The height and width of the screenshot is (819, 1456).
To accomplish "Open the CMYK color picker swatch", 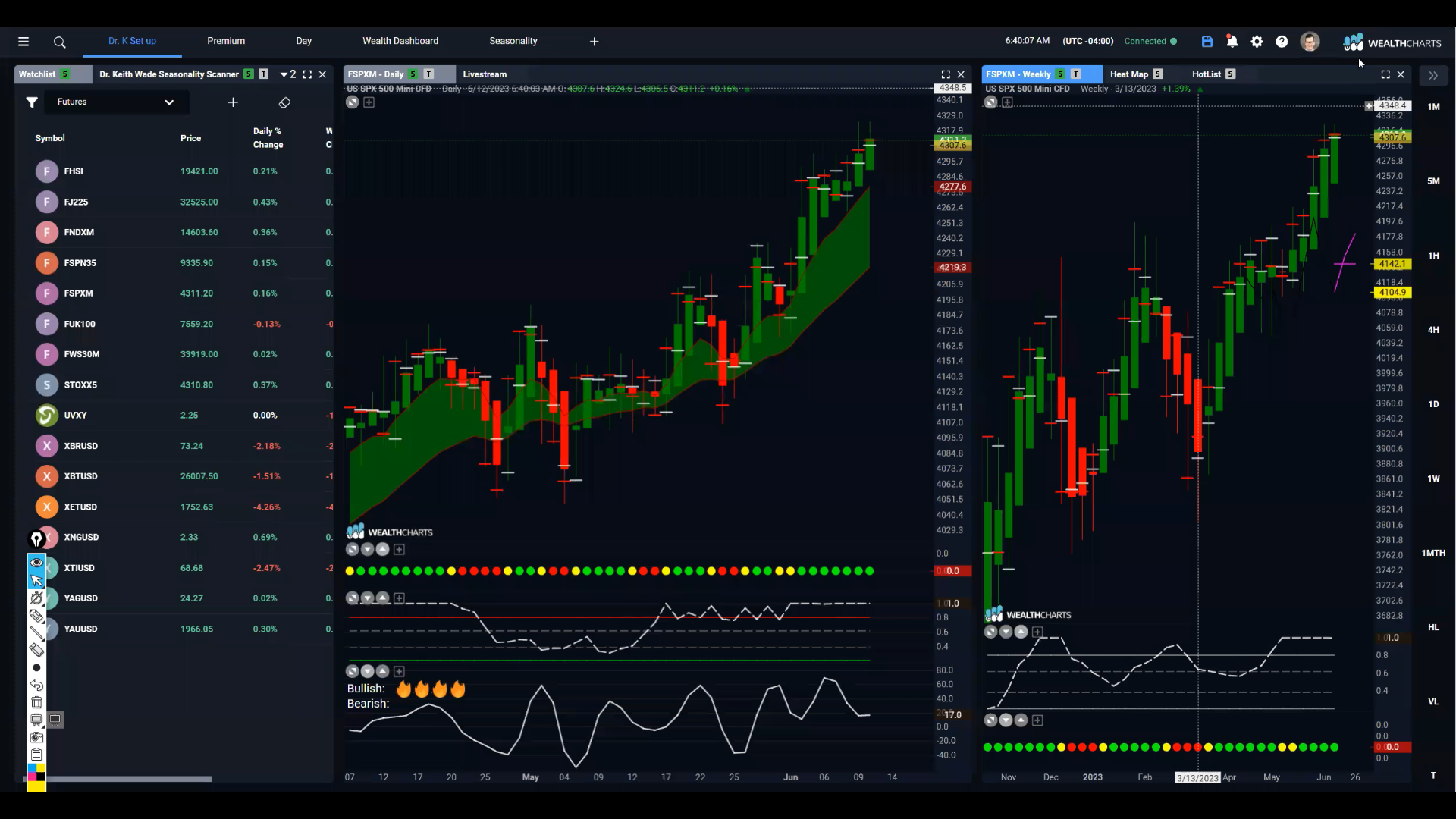I will [36, 772].
